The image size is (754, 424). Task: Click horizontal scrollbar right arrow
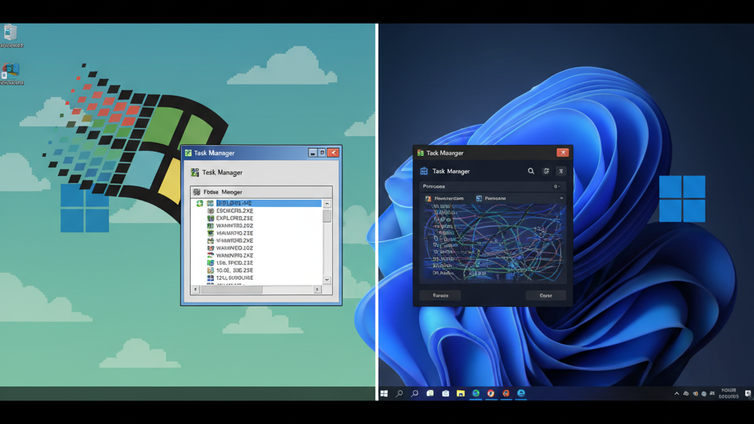click(317, 289)
